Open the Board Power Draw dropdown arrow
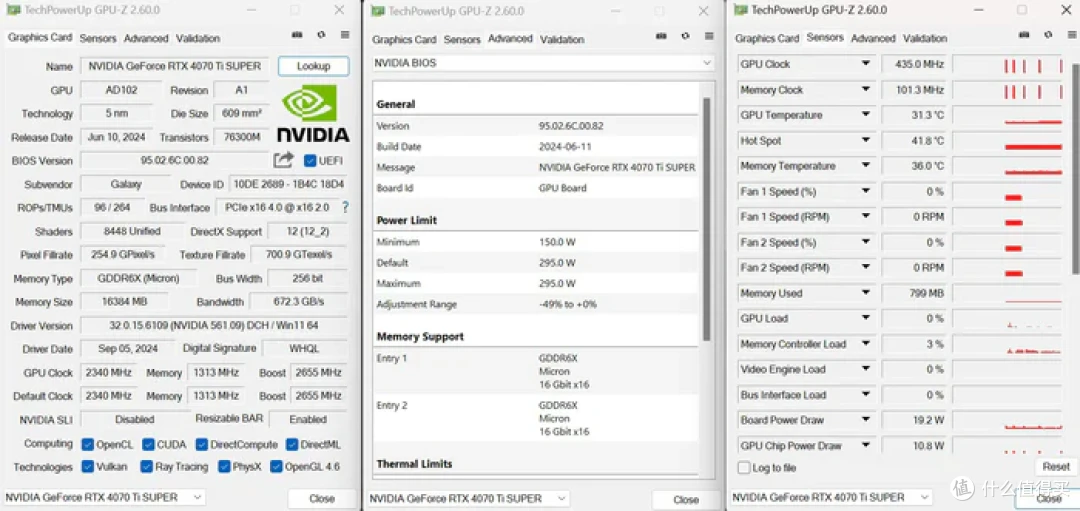The image size is (1080, 511). [866, 420]
